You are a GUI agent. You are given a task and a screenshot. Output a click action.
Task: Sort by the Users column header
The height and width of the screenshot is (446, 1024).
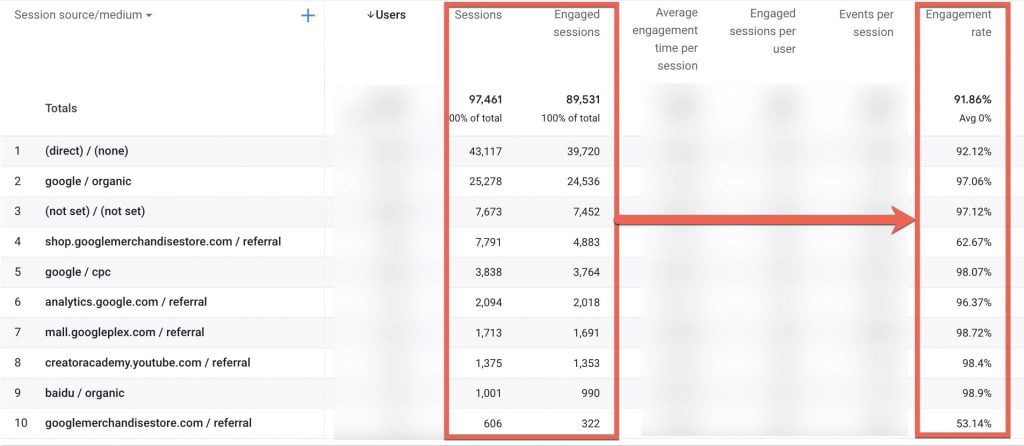[x=386, y=16]
